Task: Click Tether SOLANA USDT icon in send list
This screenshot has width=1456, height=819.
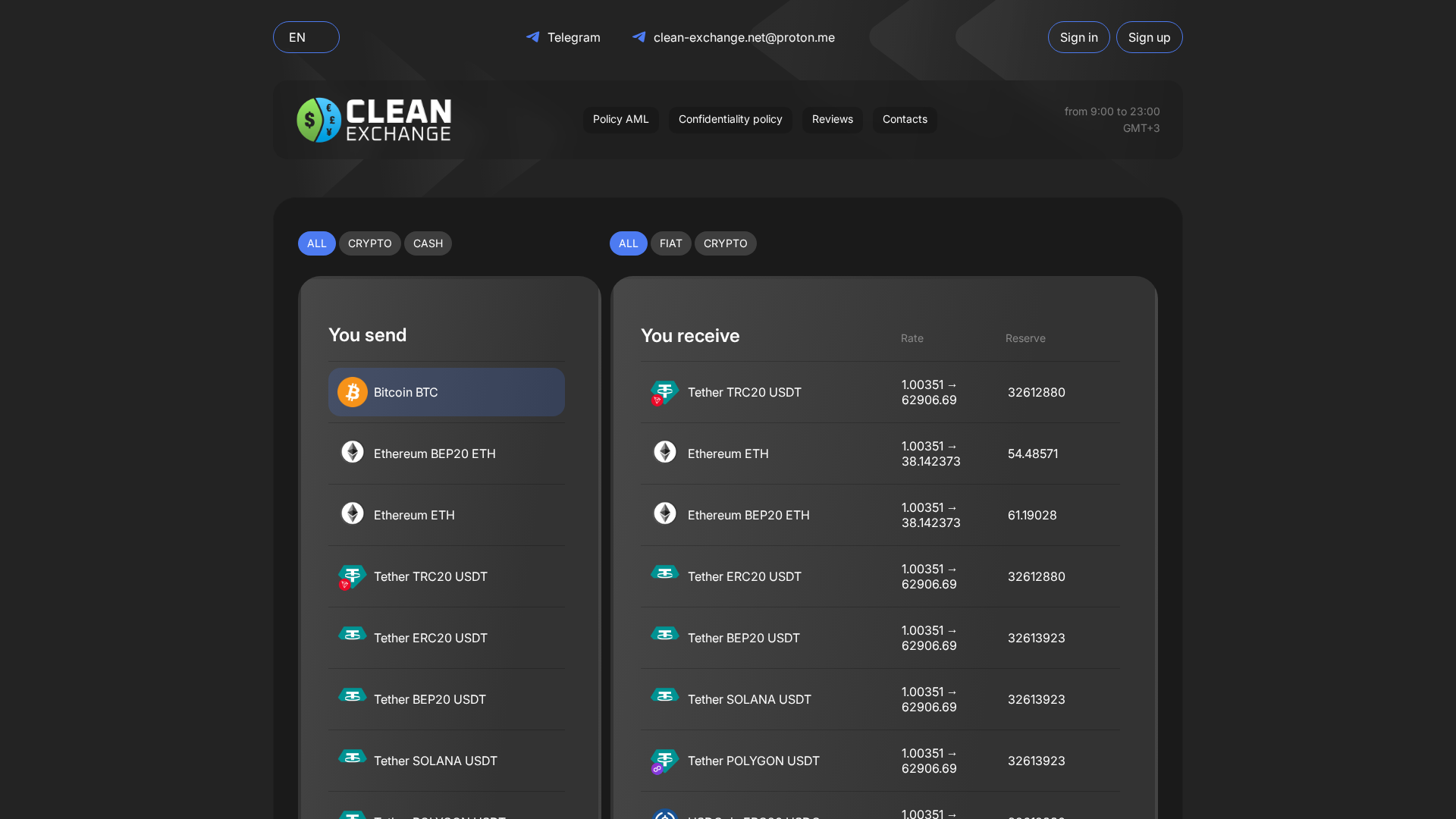Action: click(352, 758)
